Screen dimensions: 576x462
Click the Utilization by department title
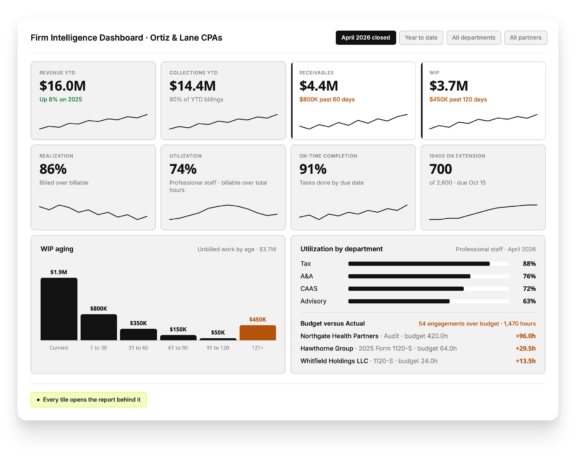pyautogui.click(x=341, y=249)
